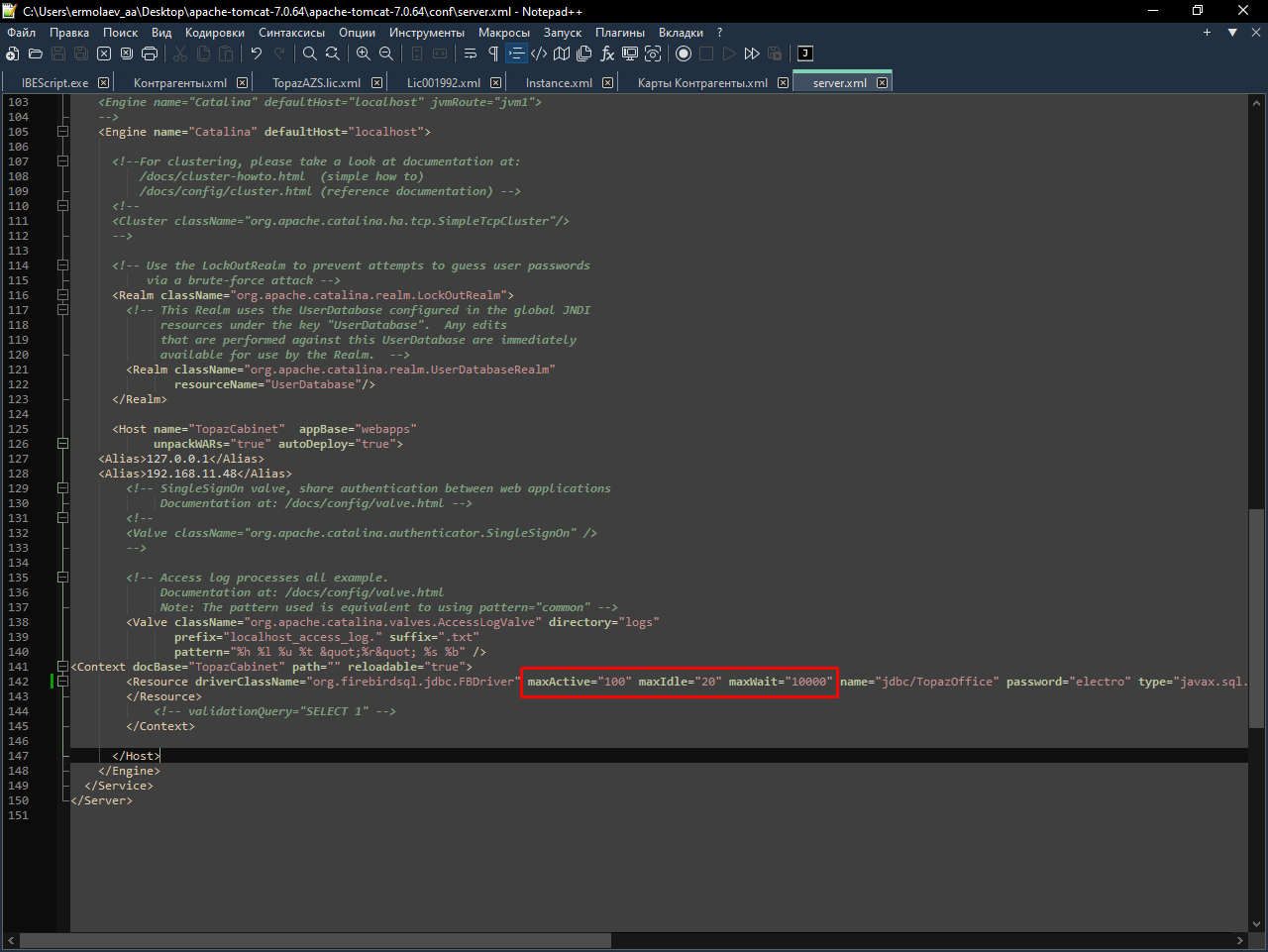The image size is (1268, 952).
Task: Open the Document List panel
Action: coord(584,53)
